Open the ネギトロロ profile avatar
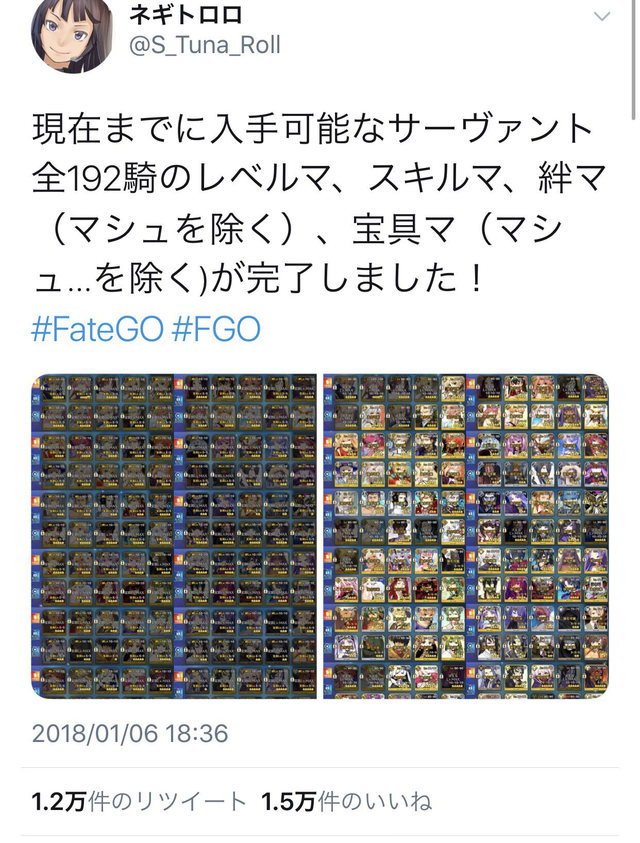The height and width of the screenshot is (843, 640). [72, 35]
